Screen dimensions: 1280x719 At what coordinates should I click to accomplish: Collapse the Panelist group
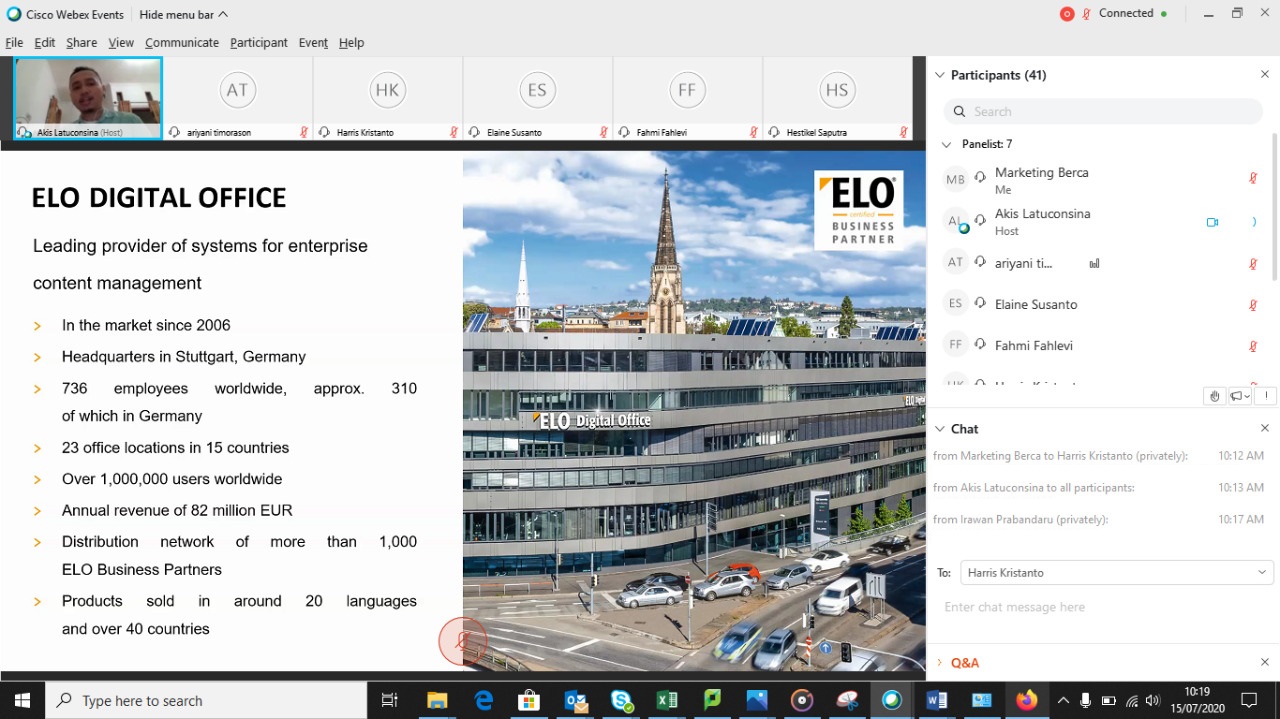[946, 144]
